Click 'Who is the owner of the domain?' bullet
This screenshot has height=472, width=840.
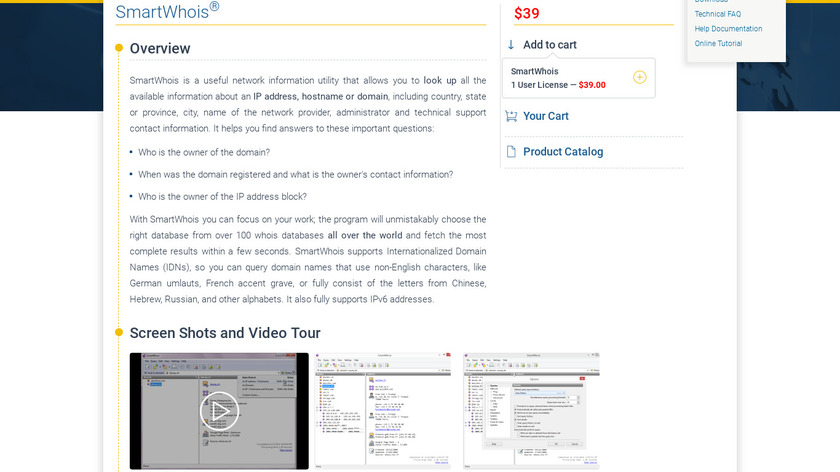[204, 152]
